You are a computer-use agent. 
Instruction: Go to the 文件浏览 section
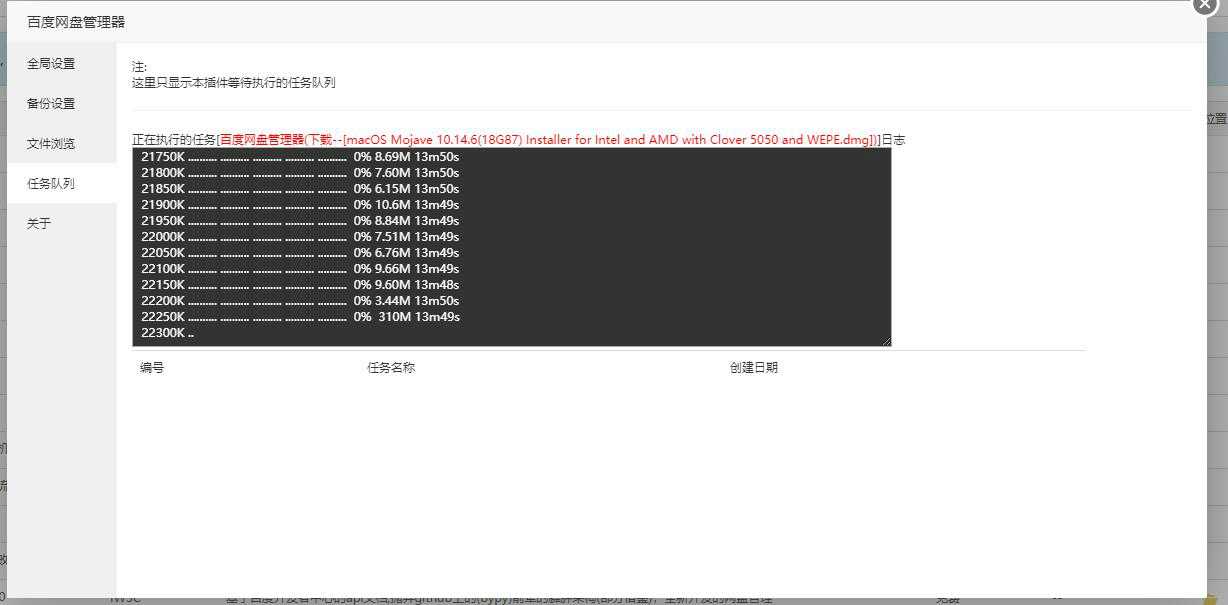click(51, 144)
